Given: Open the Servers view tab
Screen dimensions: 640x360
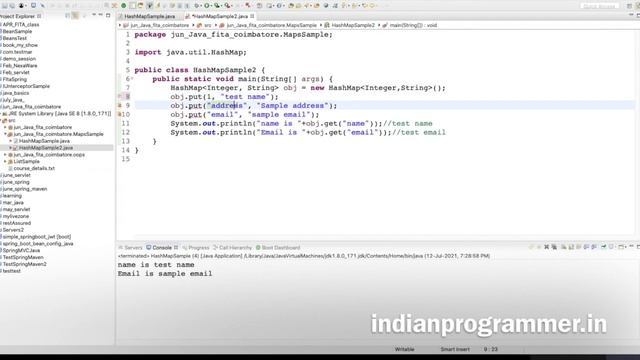Looking at the screenshot, I should (x=131, y=247).
